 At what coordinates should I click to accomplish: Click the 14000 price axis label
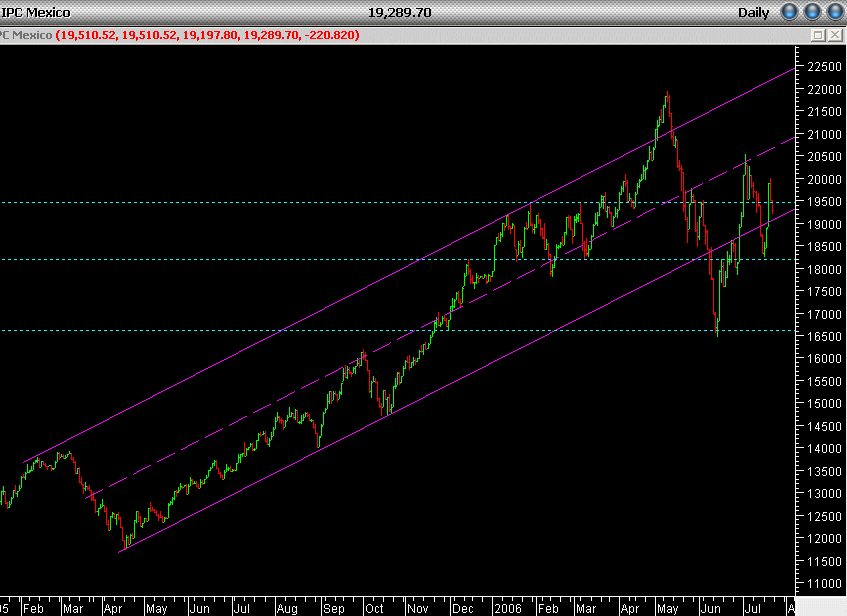824,448
